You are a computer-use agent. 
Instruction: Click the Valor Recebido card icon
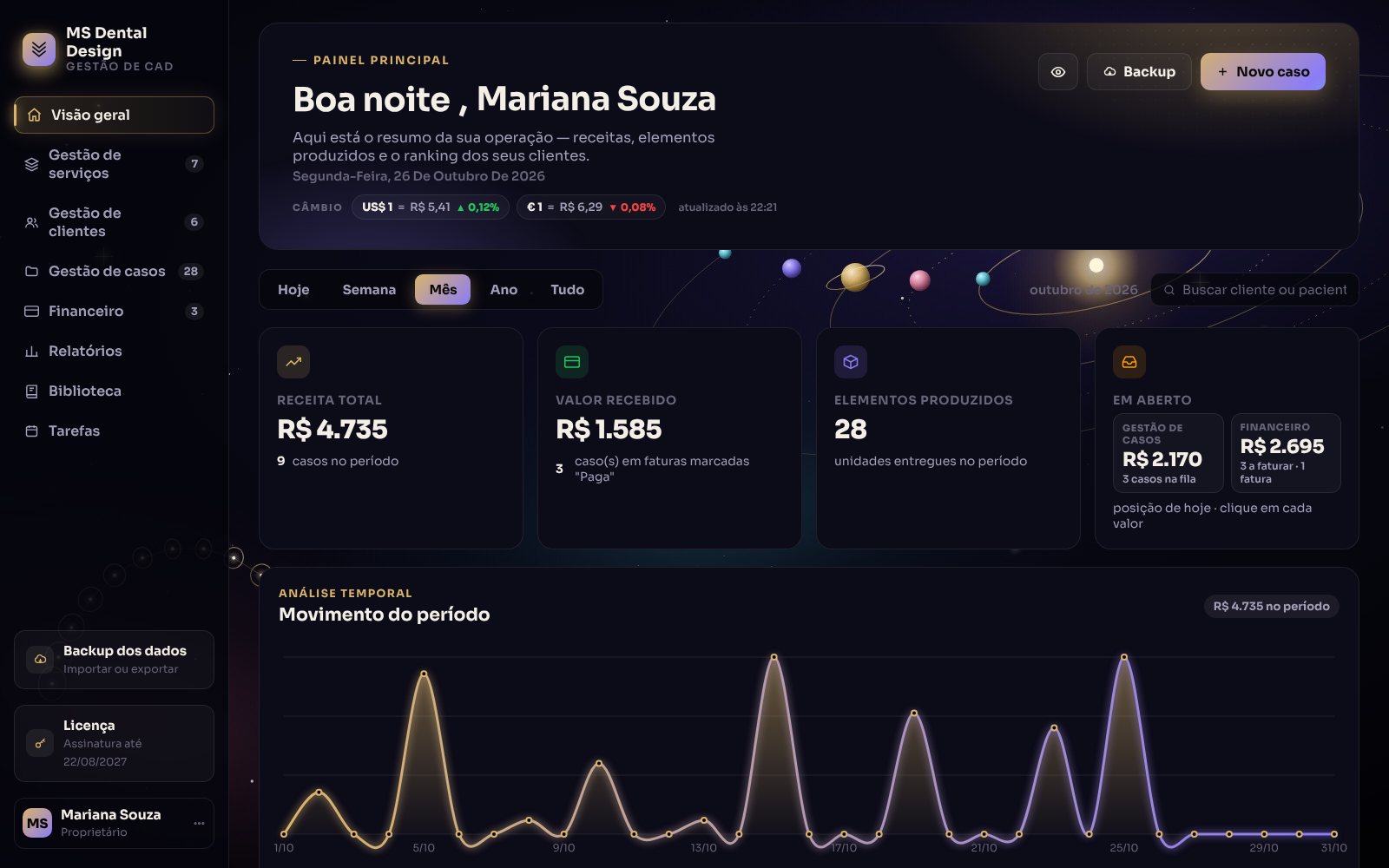572,362
